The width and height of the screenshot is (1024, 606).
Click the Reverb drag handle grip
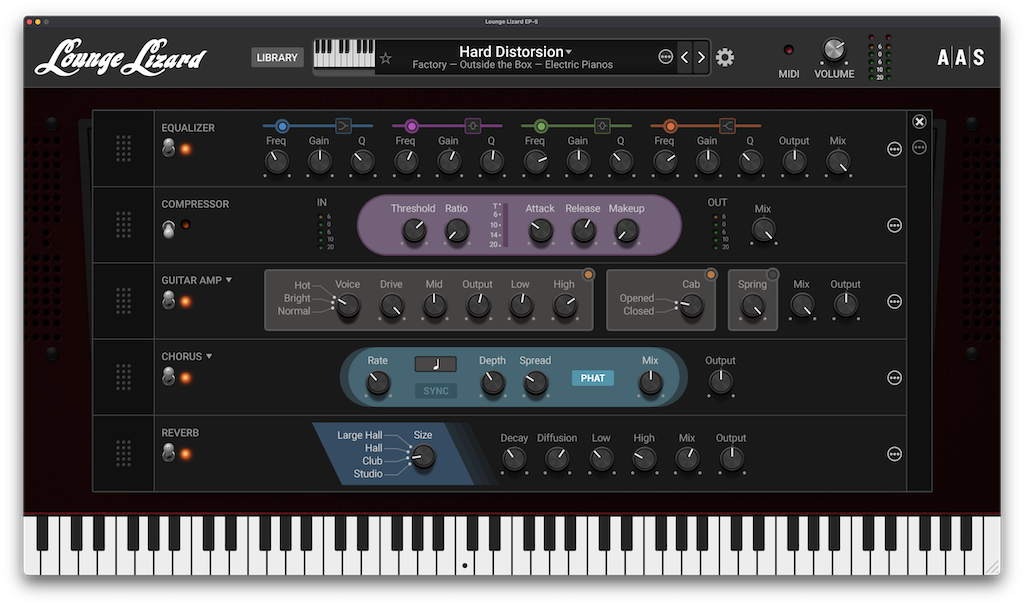point(123,453)
